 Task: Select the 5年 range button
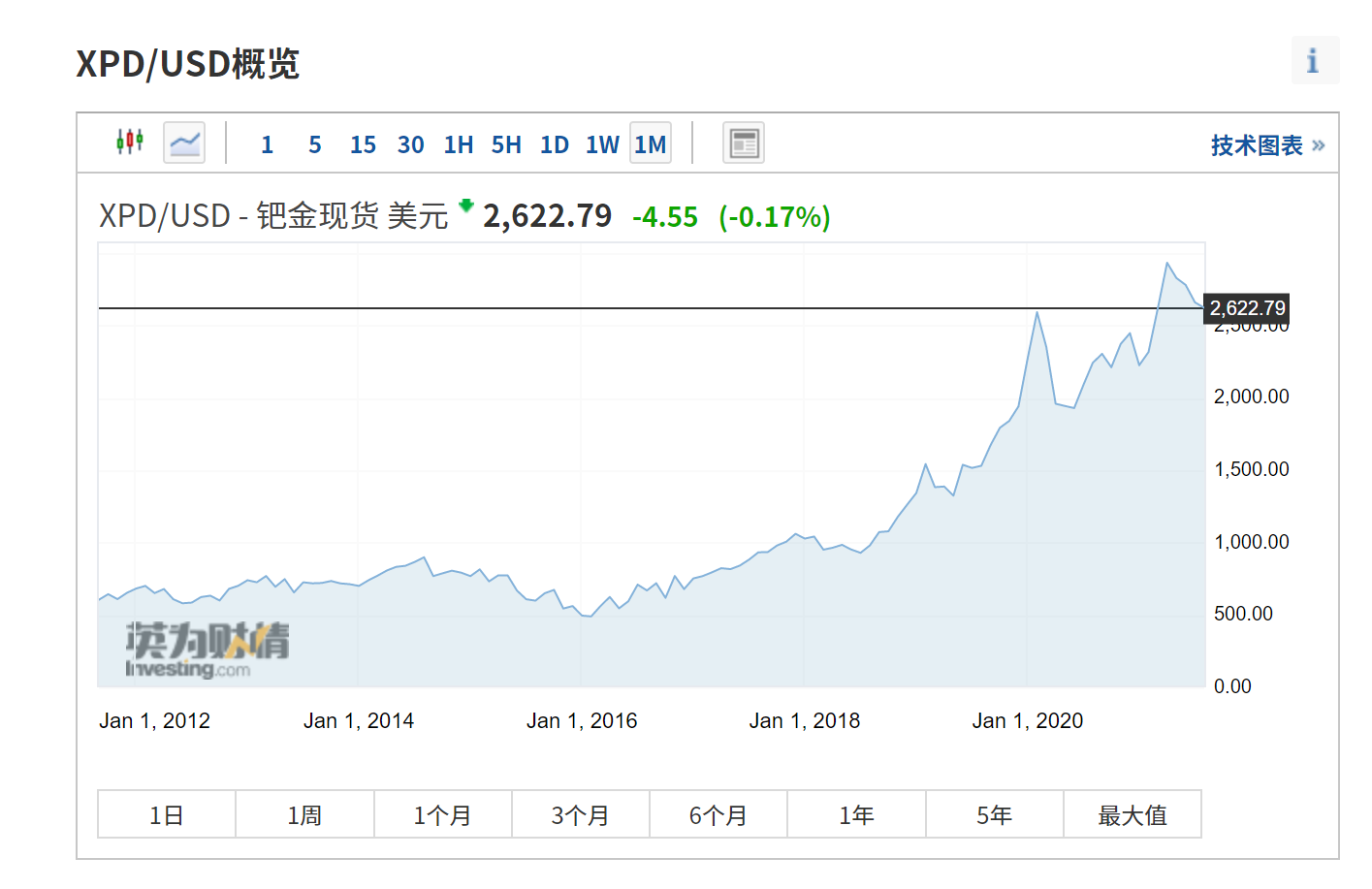(x=994, y=814)
